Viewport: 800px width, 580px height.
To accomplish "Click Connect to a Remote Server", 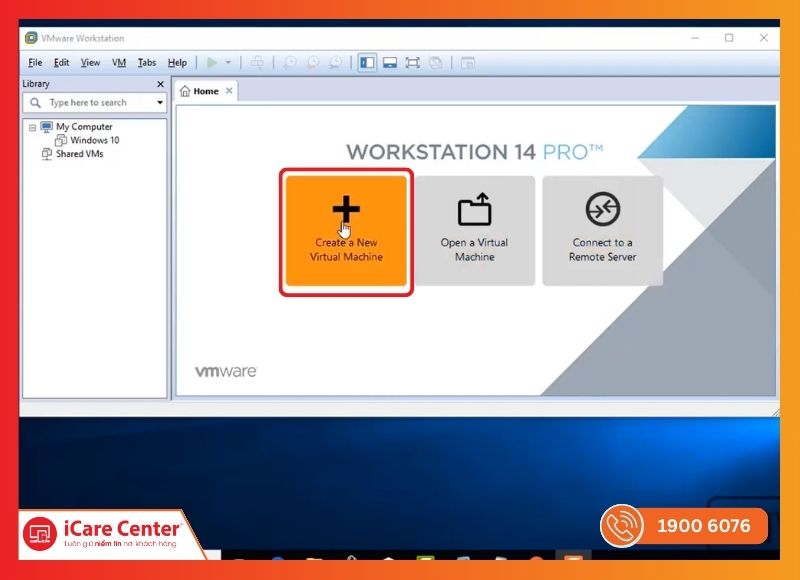I will click(x=603, y=231).
